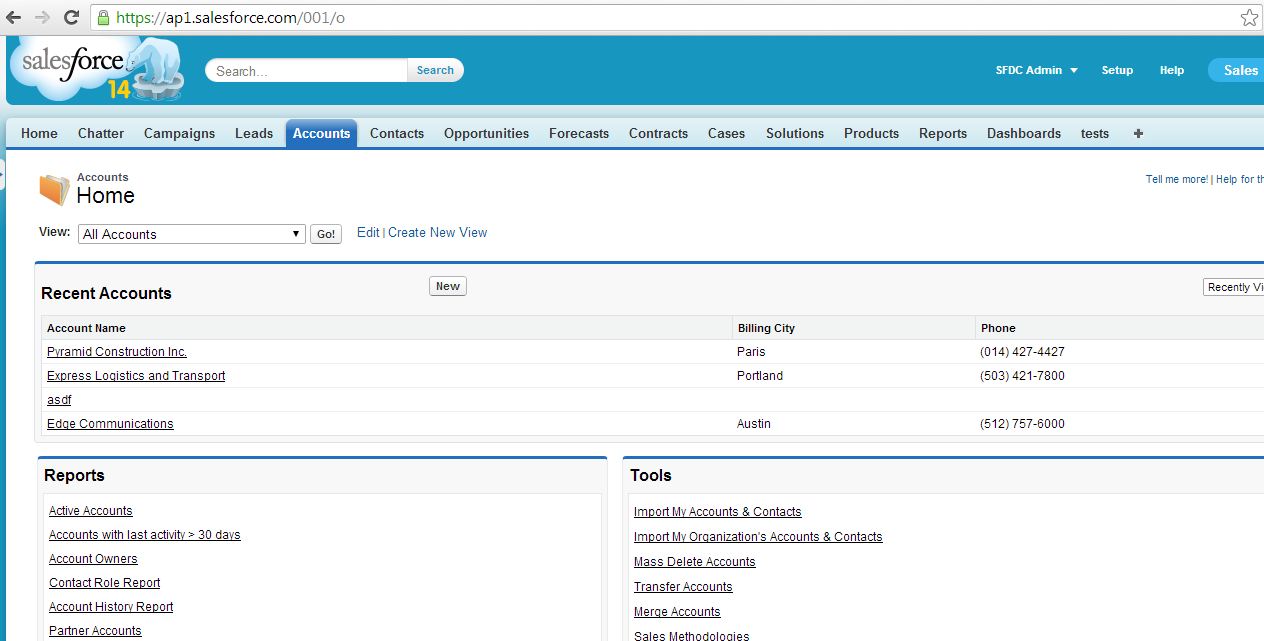The image size is (1264, 641).
Task: Add a tab with plus icon
Action: pos(1138,133)
